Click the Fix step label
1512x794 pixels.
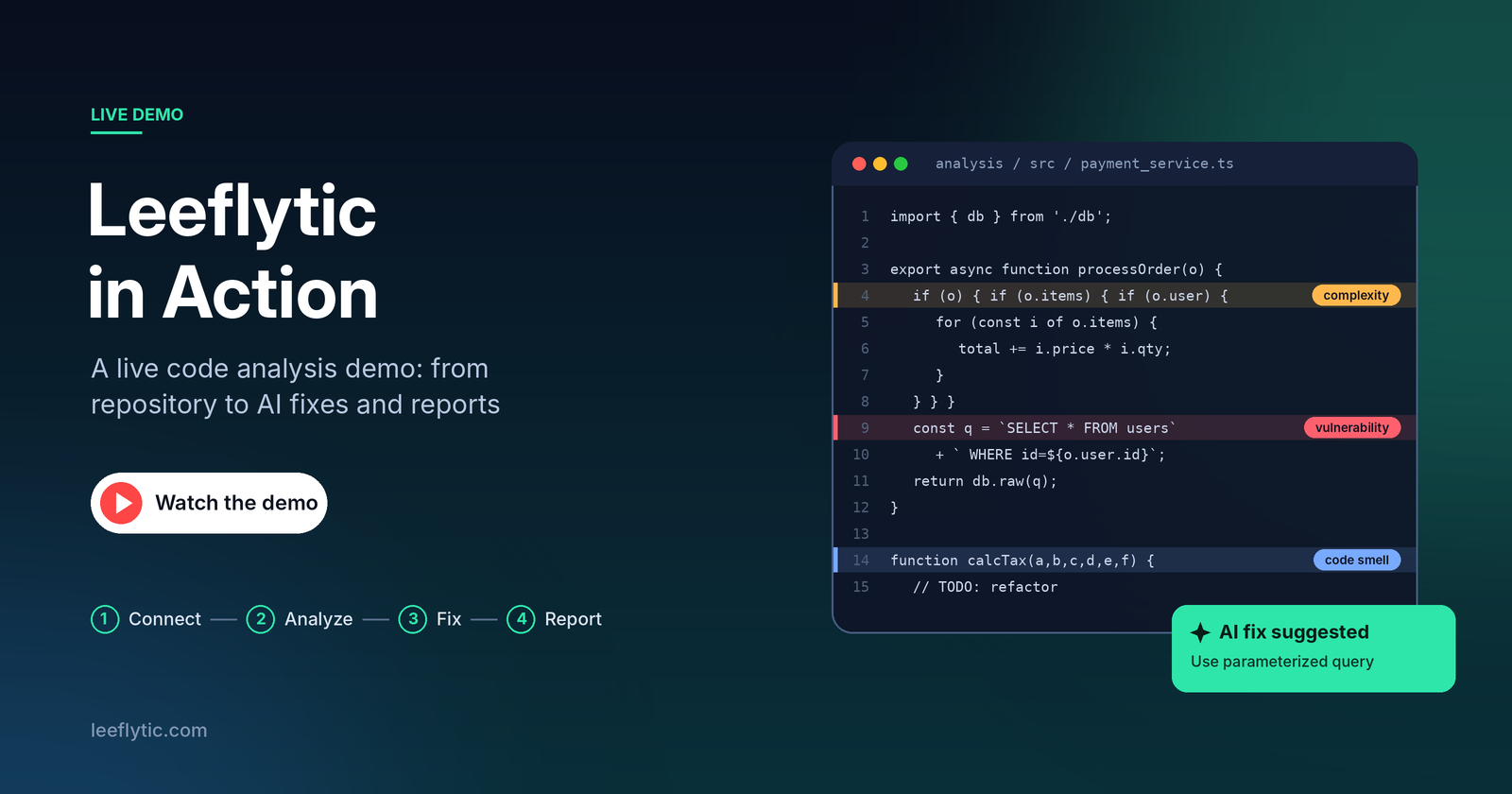(x=449, y=619)
